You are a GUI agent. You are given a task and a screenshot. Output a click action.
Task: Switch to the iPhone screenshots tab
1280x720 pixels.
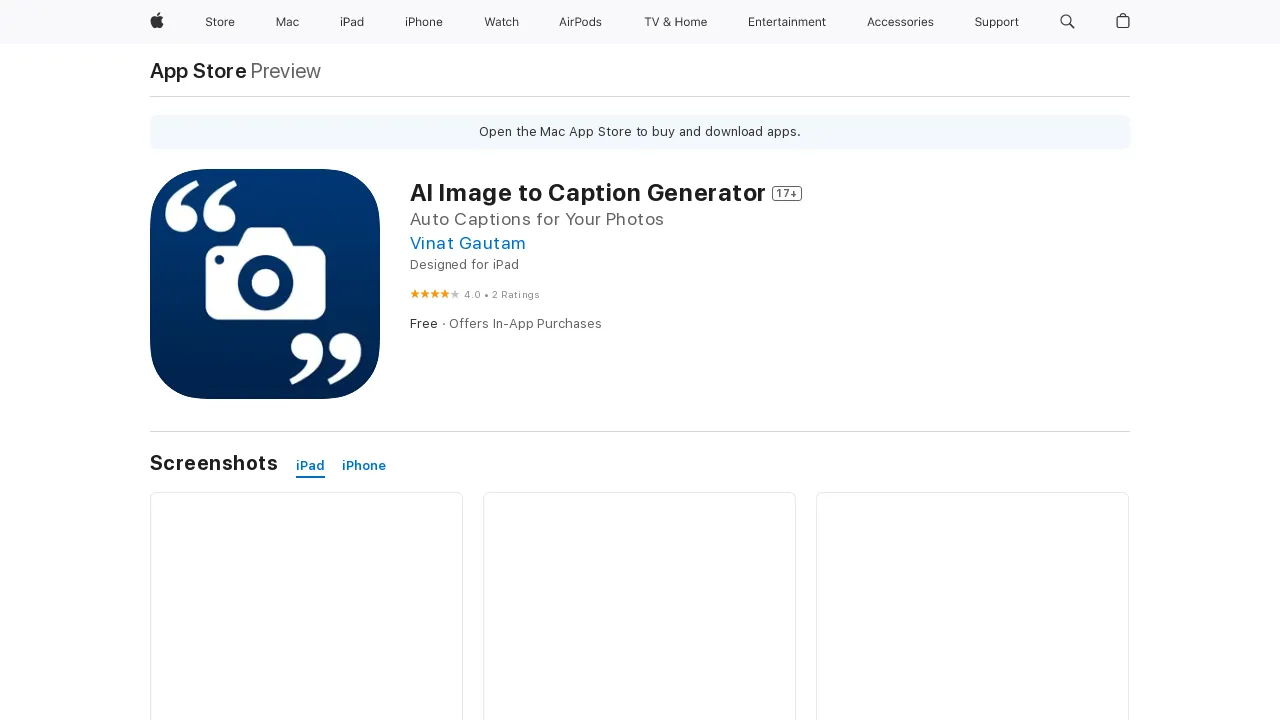point(363,465)
